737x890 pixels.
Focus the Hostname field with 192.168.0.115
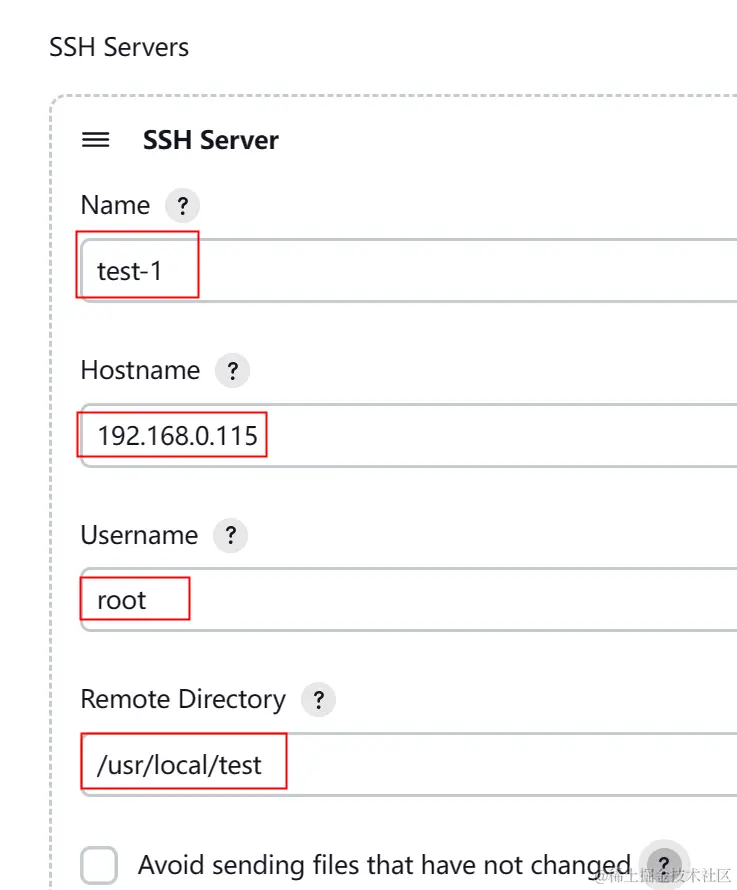click(409, 435)
